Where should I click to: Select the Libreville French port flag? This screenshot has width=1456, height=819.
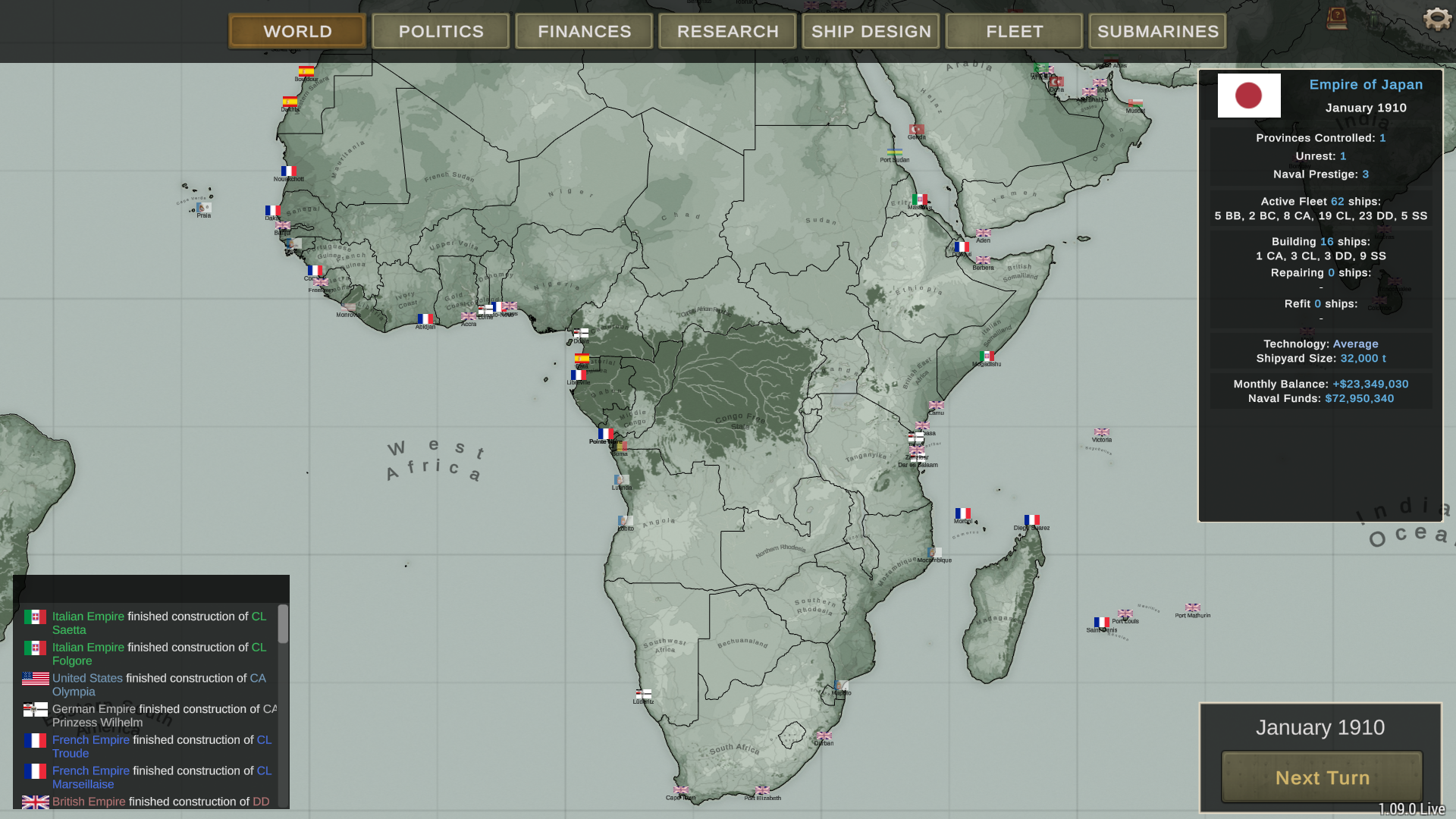point(579,375)
